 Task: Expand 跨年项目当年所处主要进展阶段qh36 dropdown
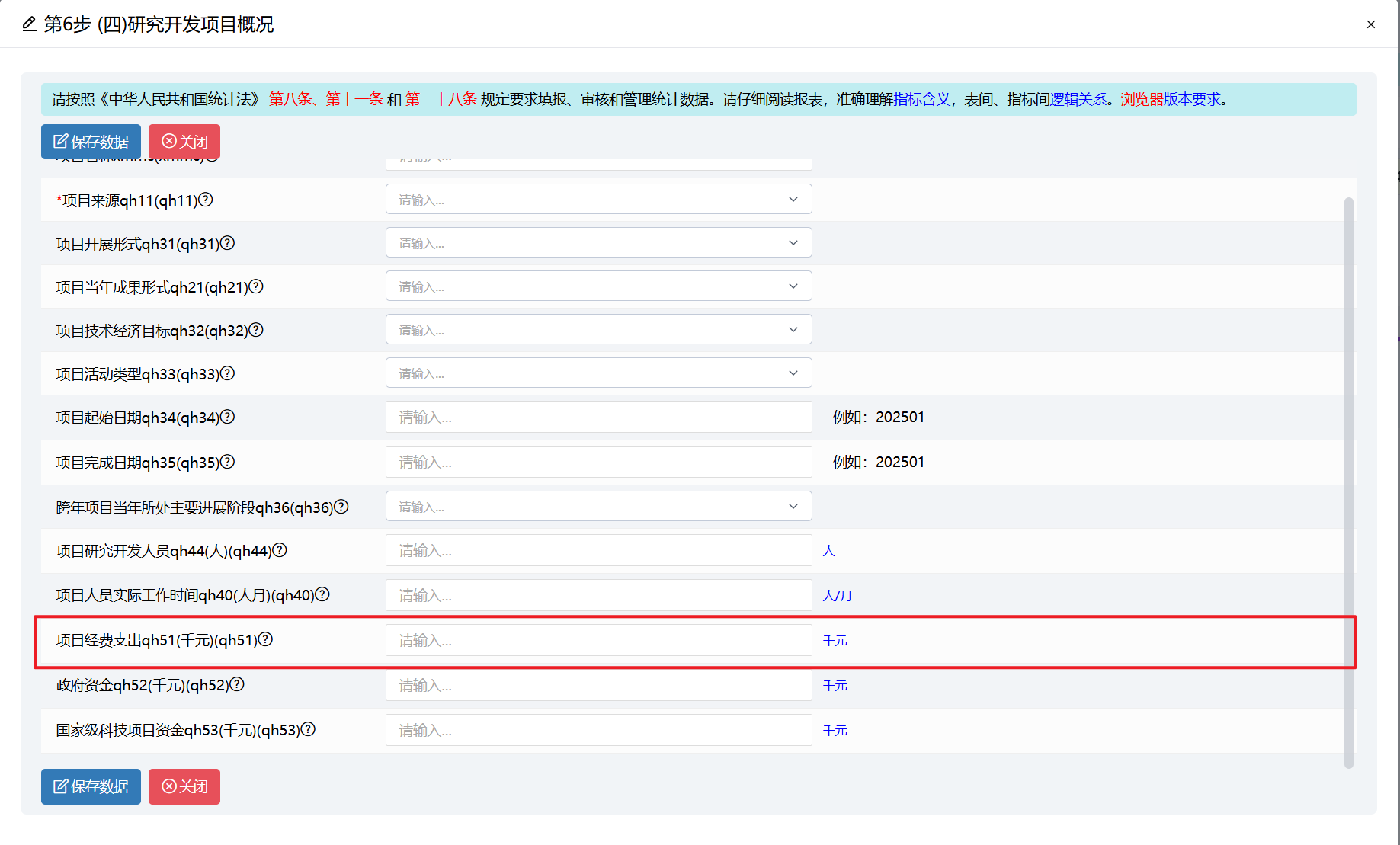coord(598,507)
